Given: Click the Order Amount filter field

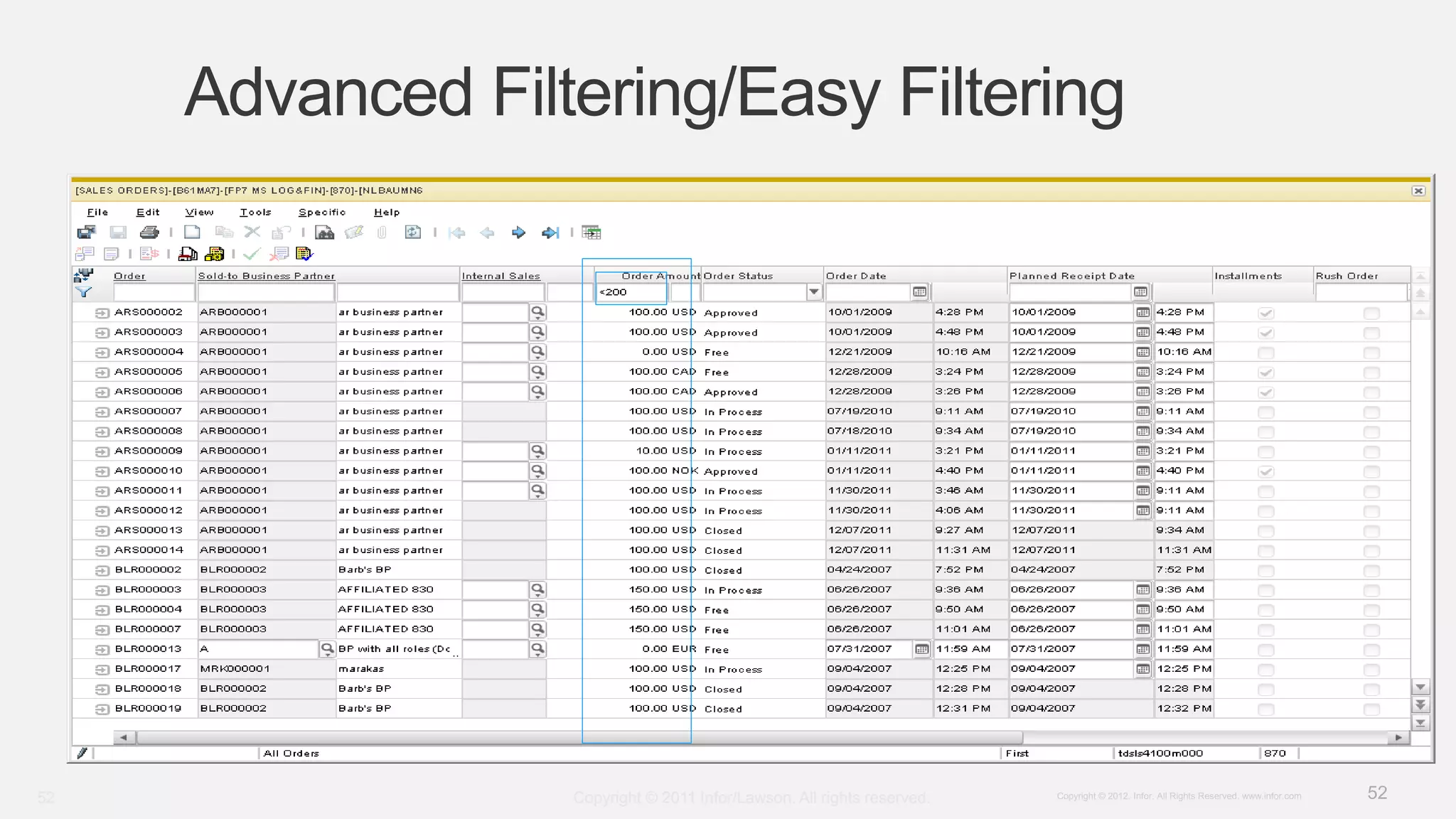Looking at the screenshot, I should click(x=631, y=292).
